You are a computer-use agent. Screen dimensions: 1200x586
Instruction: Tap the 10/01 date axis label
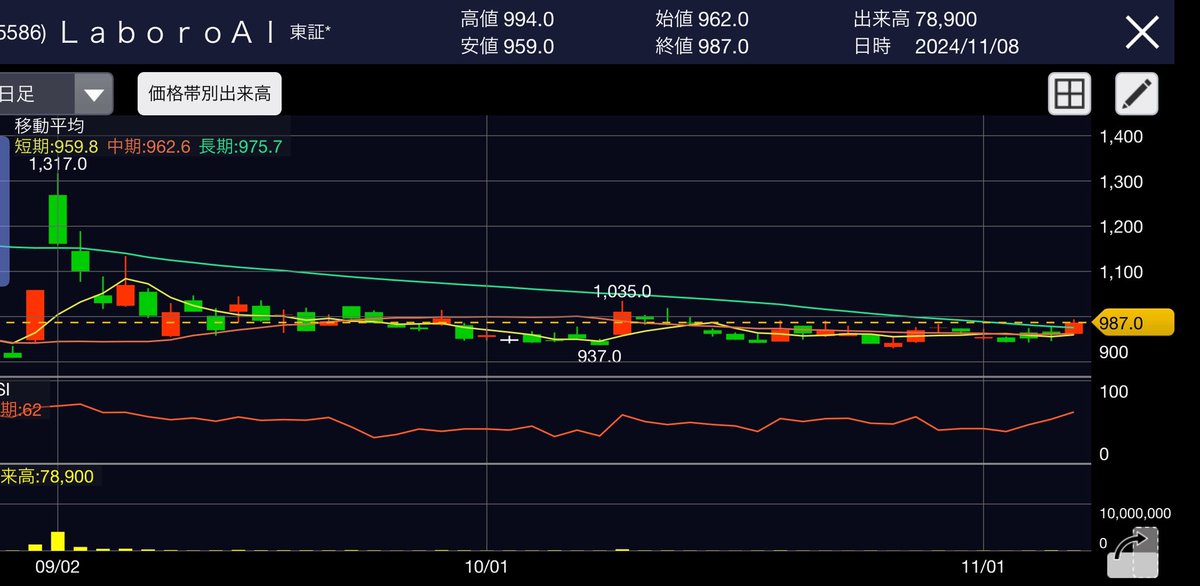click(x=487, y=566)
